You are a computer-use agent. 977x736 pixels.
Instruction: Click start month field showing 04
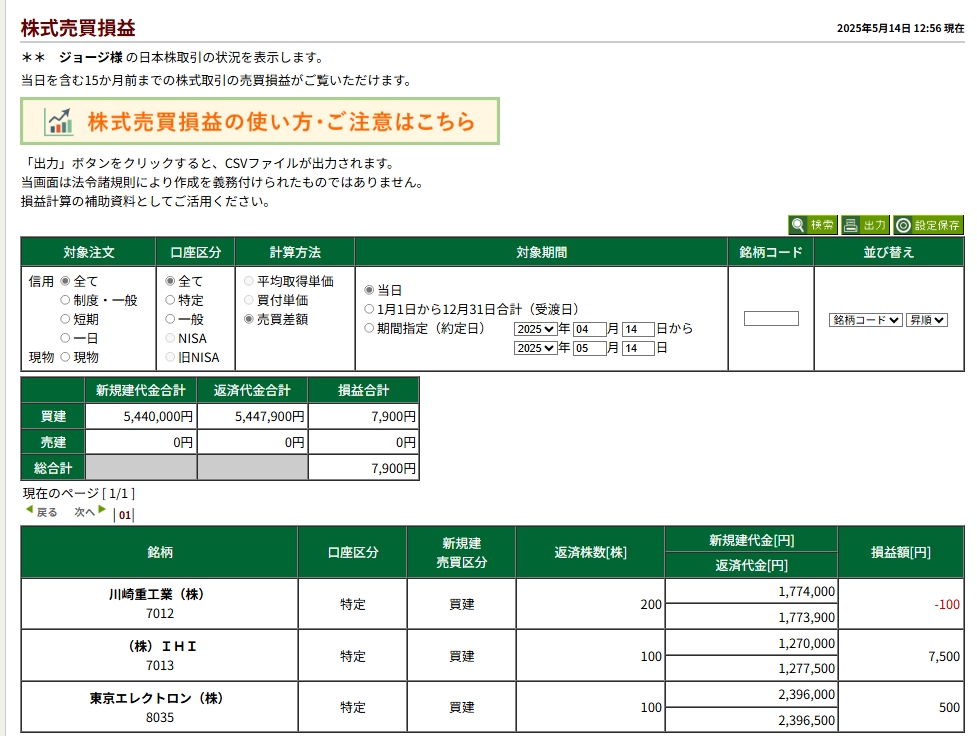(589, 329)
